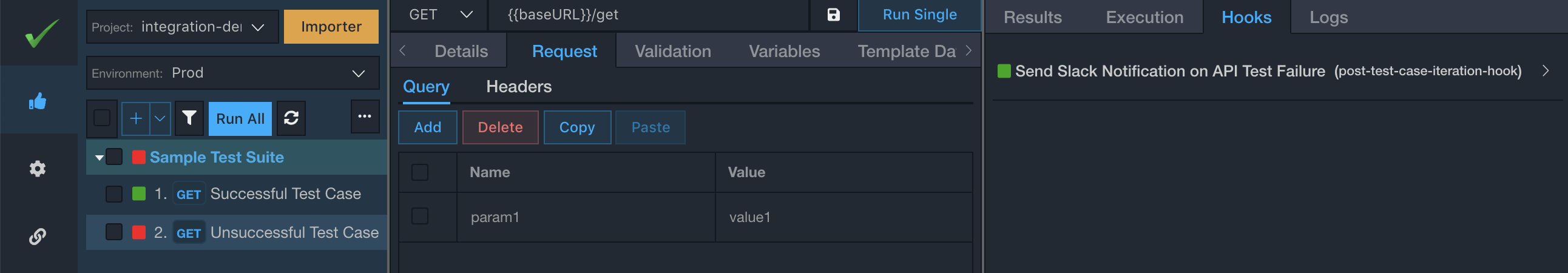Viewport: 1568px width, 273px height.
Task: Tick the checkbox for param1 row
Action: [x=420, y=216]
